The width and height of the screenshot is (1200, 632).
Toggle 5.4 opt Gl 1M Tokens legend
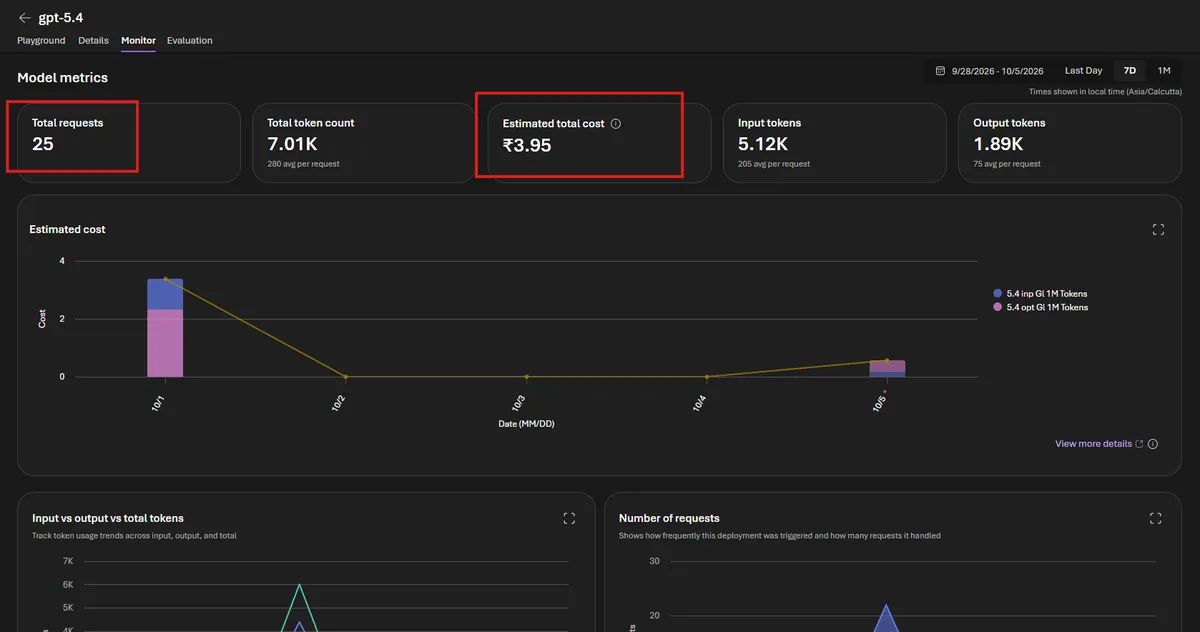click(x=1040, y=307)
